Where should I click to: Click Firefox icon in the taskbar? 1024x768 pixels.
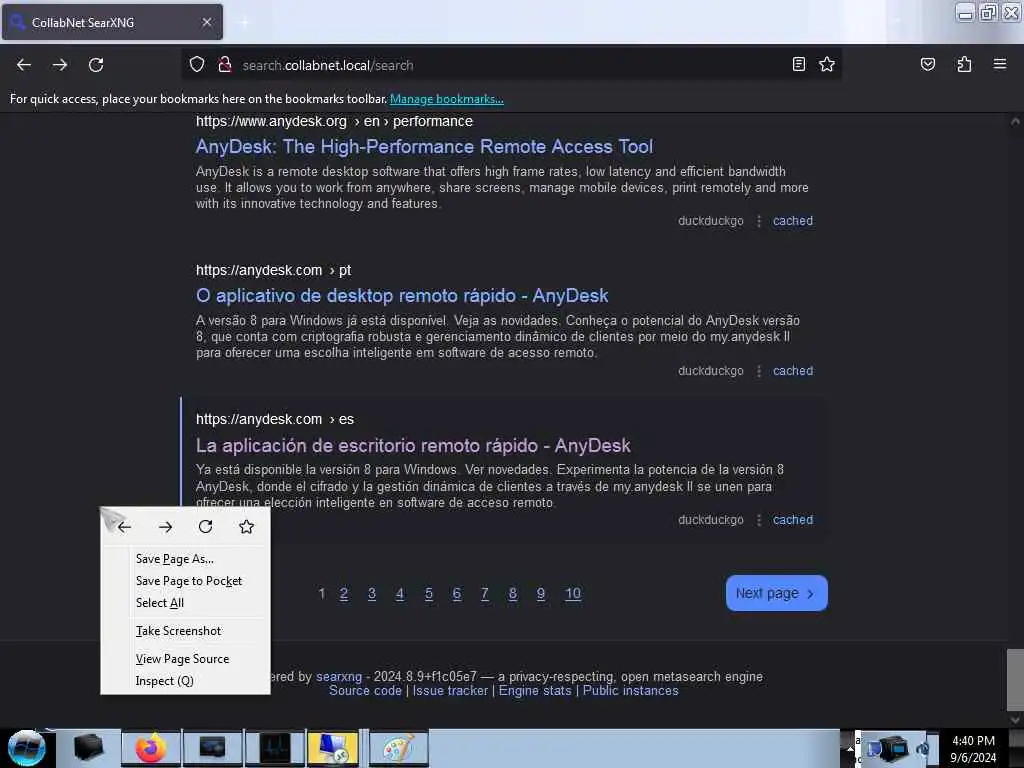point(151,748)
